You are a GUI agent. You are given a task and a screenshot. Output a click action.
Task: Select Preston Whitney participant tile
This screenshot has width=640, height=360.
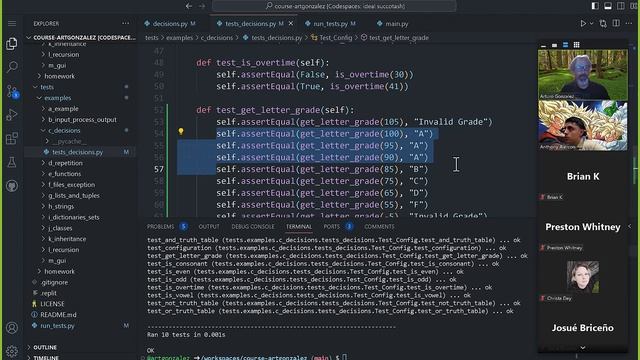583,227
